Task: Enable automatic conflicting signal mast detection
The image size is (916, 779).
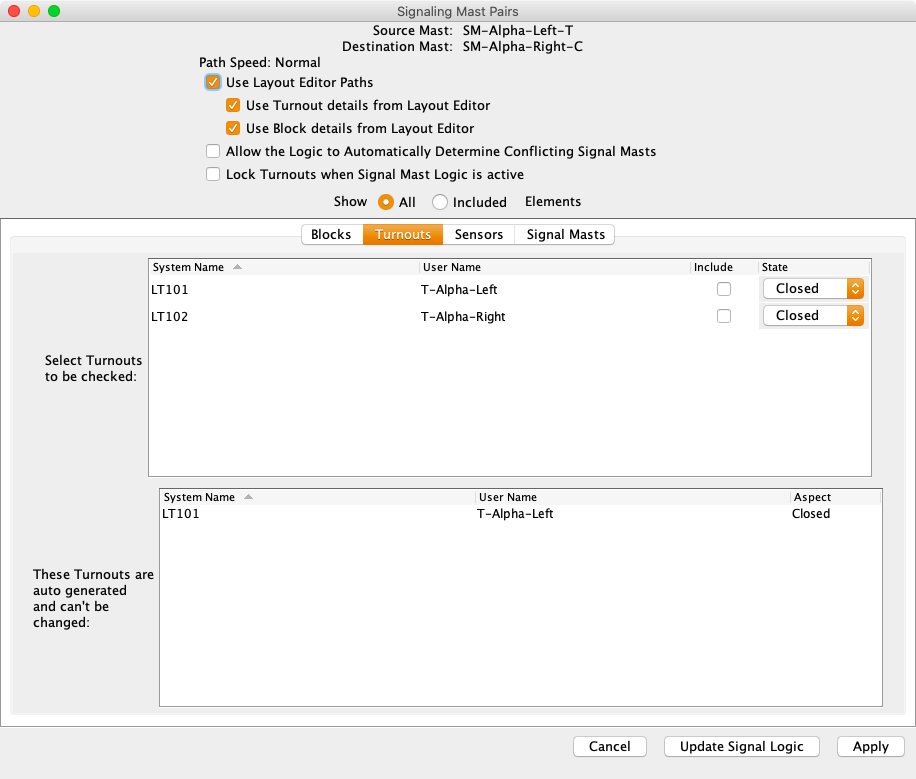Action: tap(213, 152)
